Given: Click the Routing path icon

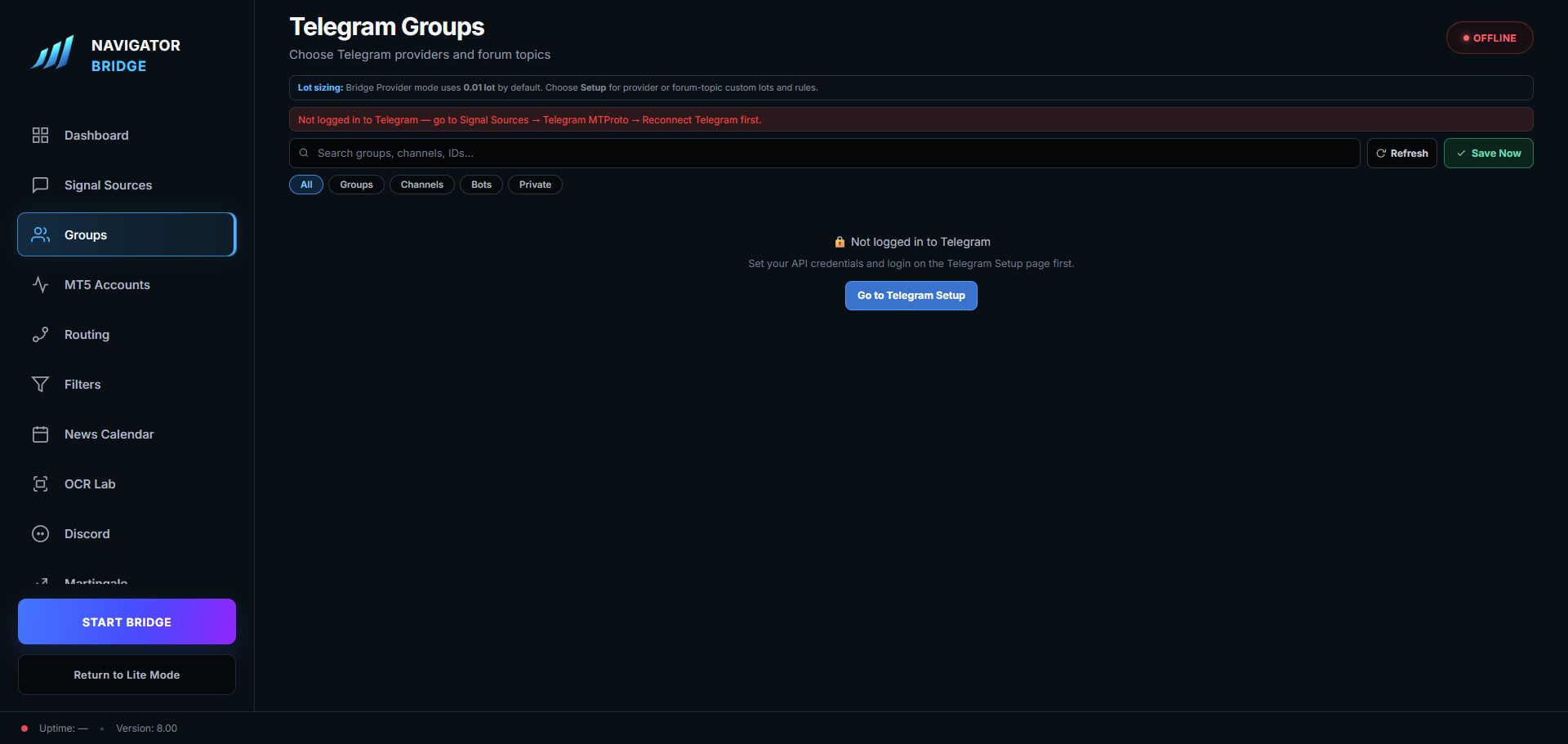Looking at the screenshot, I should pos(40,335).
